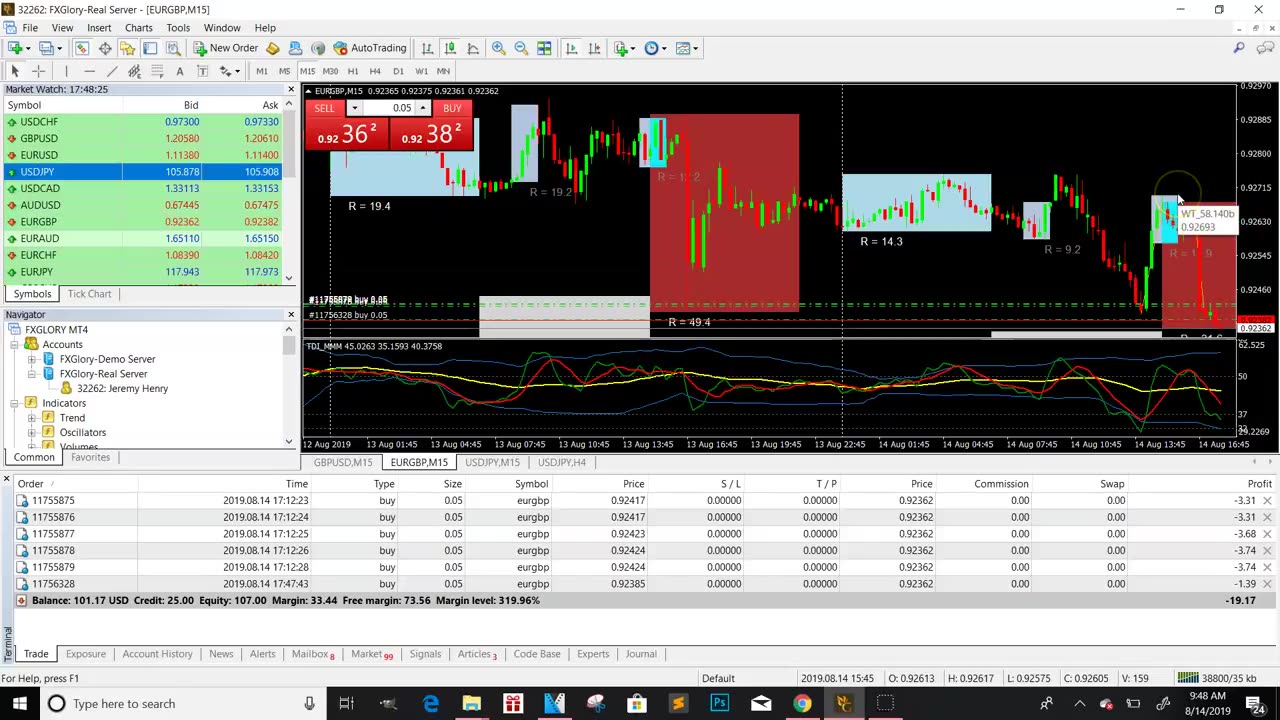This screenshot has width=1280, height=720.
Task: Expand the Accounts tree node
Action: pyautogui.click(x=15, y=344)
